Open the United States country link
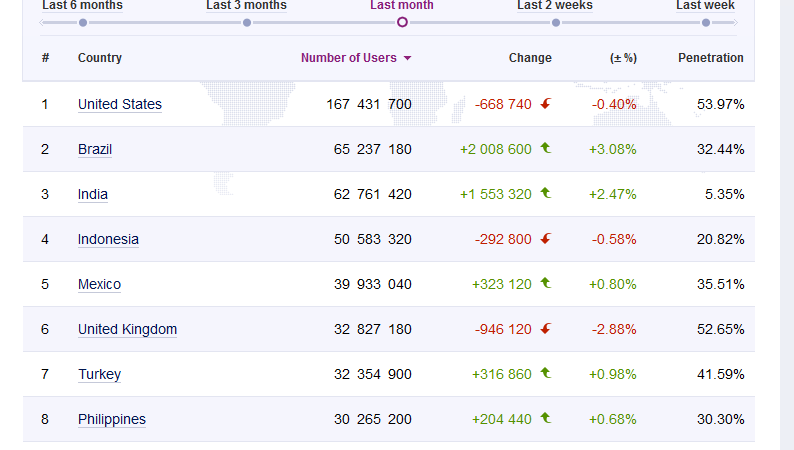The height and width of the screenshot is (450, 794). point(120,104)
